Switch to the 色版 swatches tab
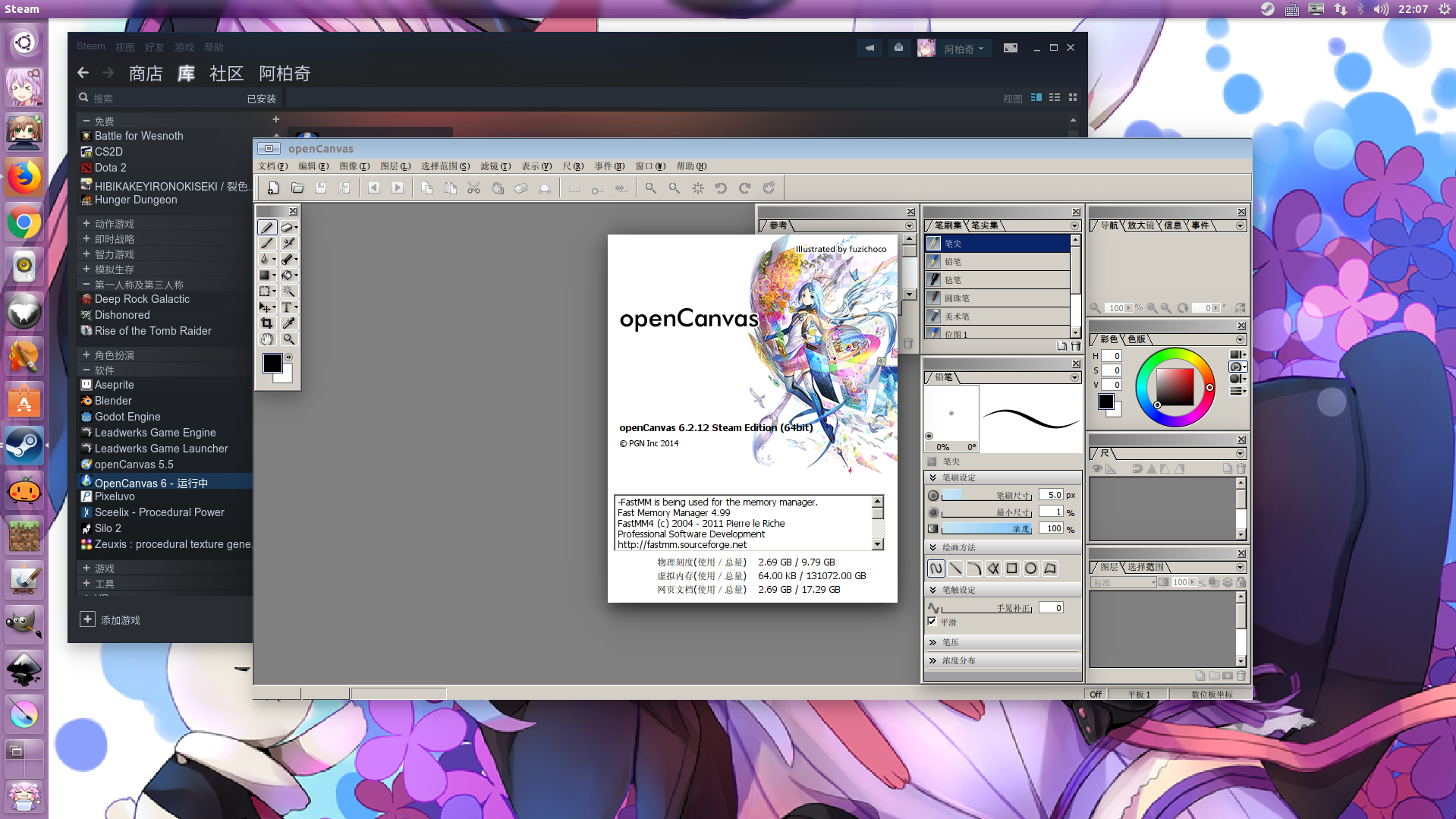This screenshot has height=819, width=1456. tap(1136, 339)
